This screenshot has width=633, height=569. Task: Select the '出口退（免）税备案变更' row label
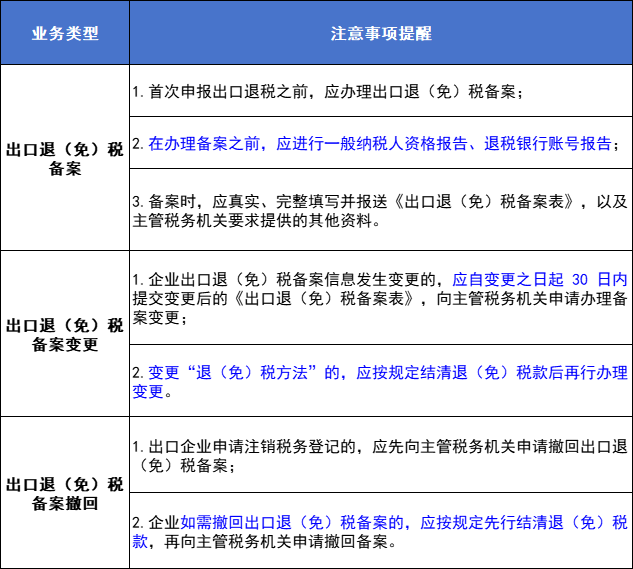[x=65, y=334]
